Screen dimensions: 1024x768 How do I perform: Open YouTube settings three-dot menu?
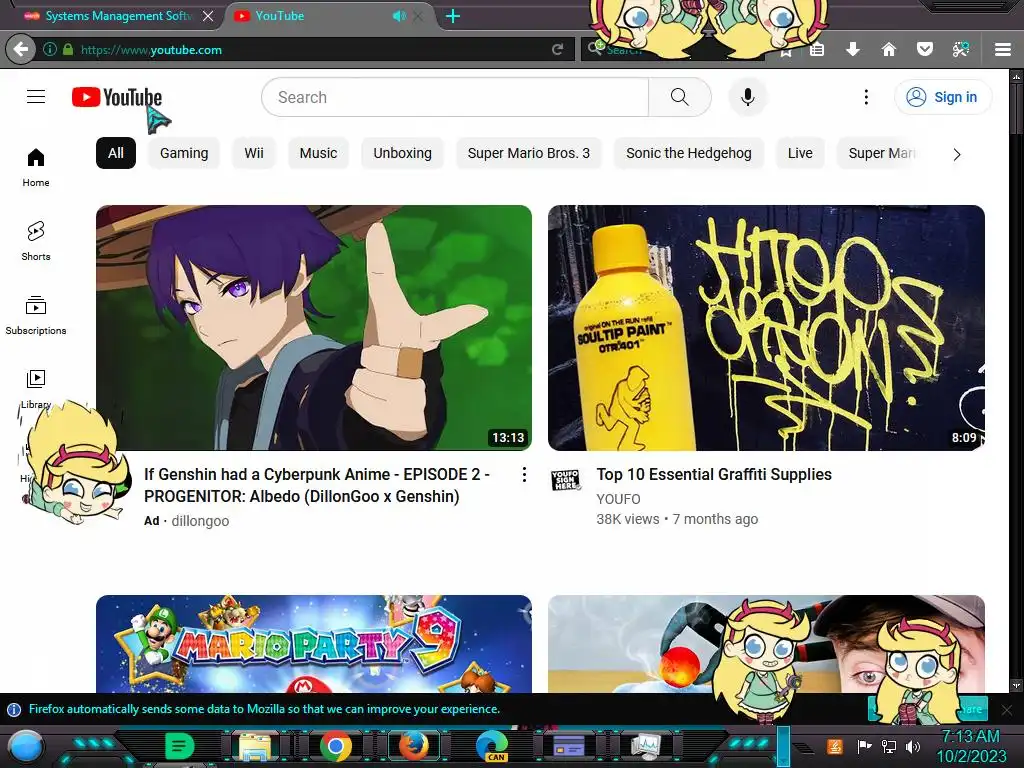point(866,97)
